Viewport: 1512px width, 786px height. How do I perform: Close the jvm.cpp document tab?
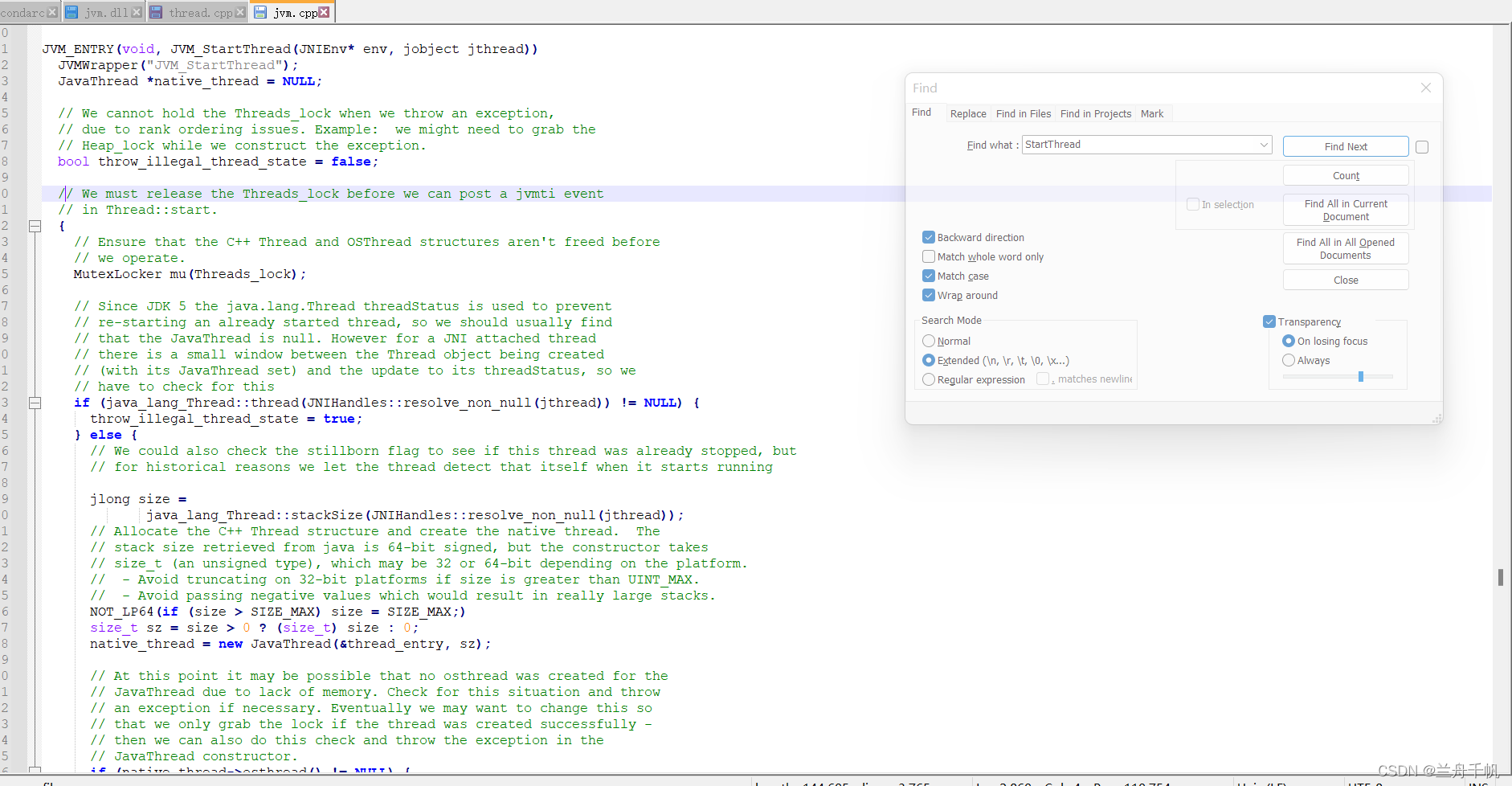tap(324, 12)
